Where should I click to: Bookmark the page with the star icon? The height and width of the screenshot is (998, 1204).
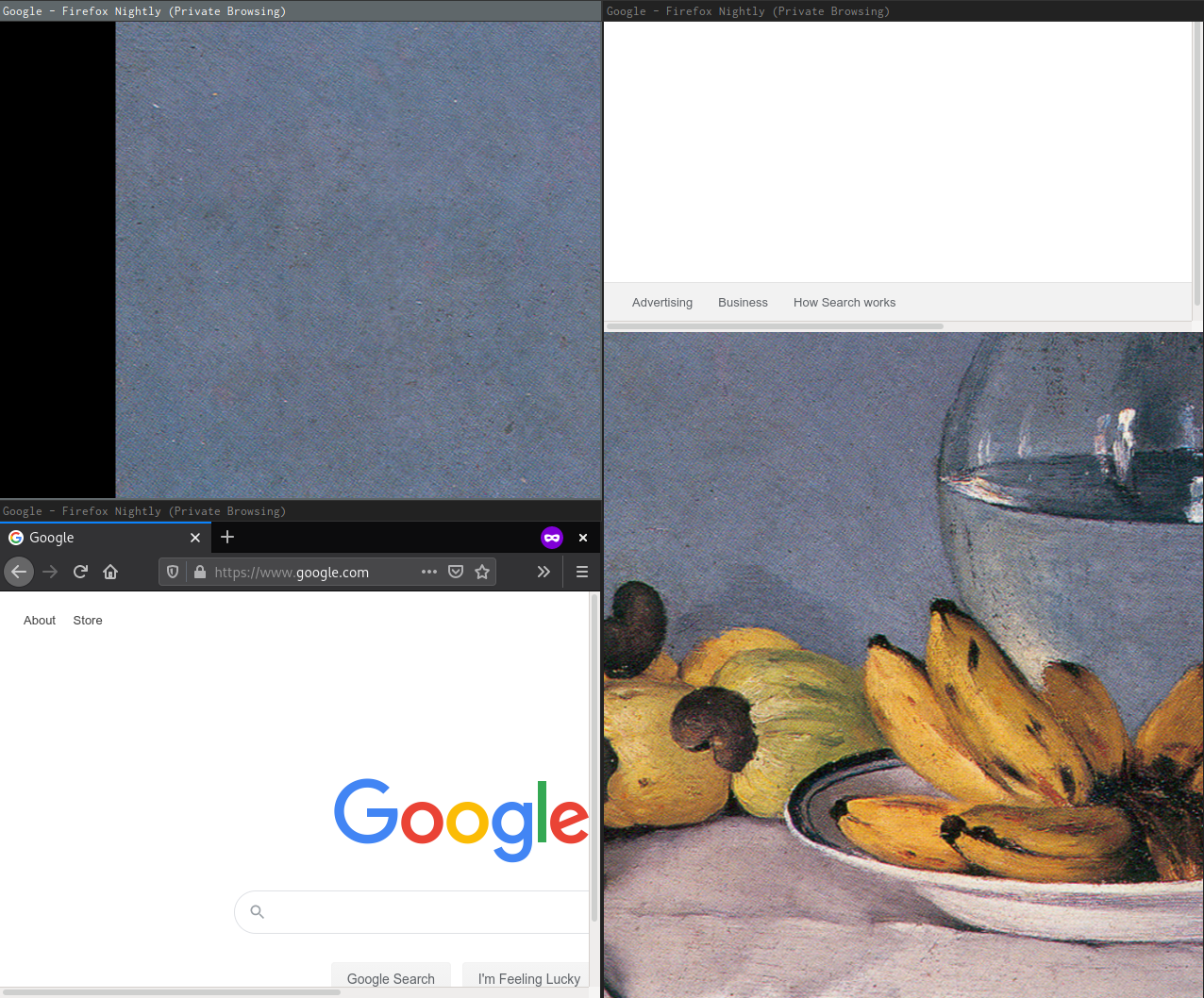coord(482,572)
